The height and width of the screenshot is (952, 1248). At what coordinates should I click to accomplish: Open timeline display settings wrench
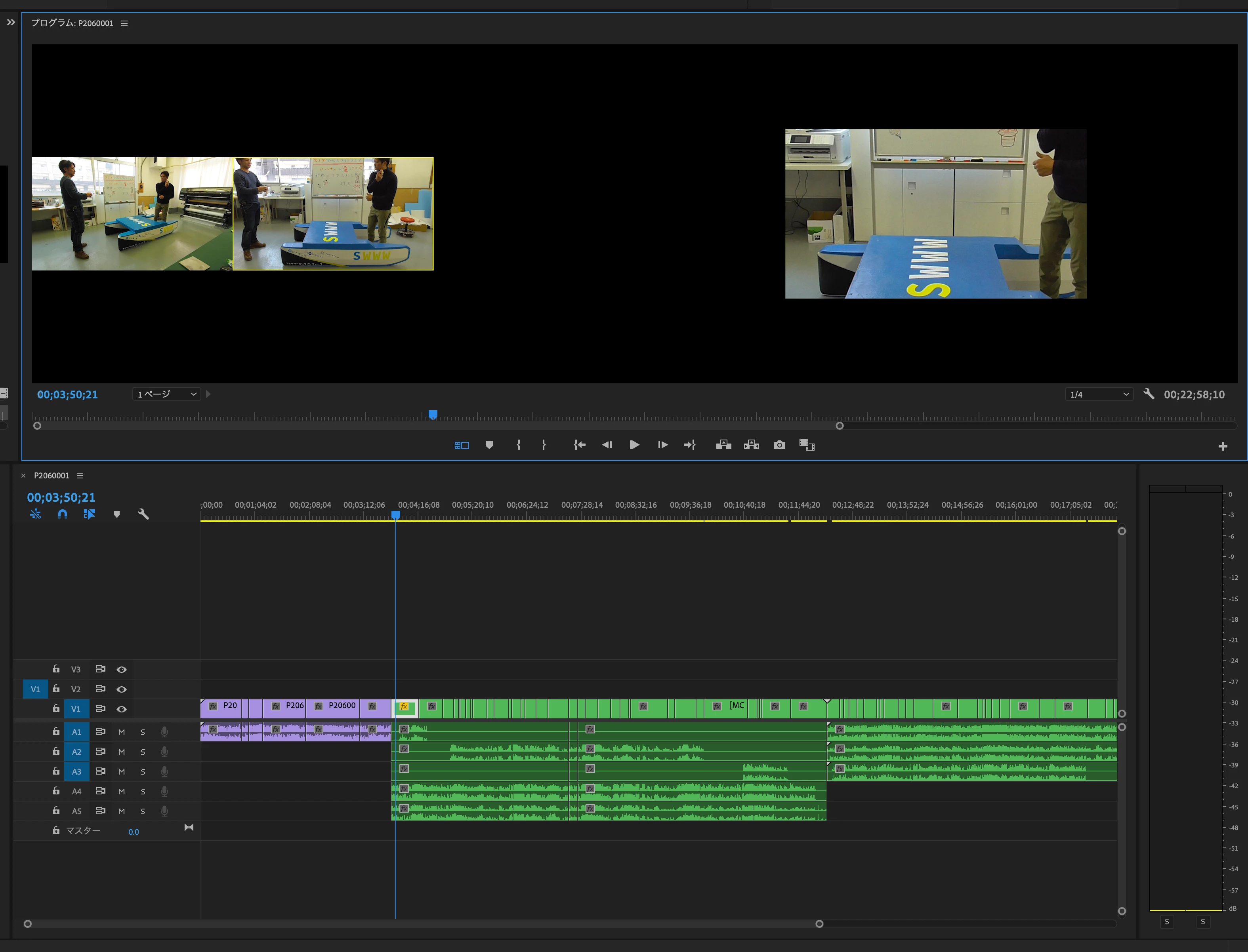[x=143, y=514]
